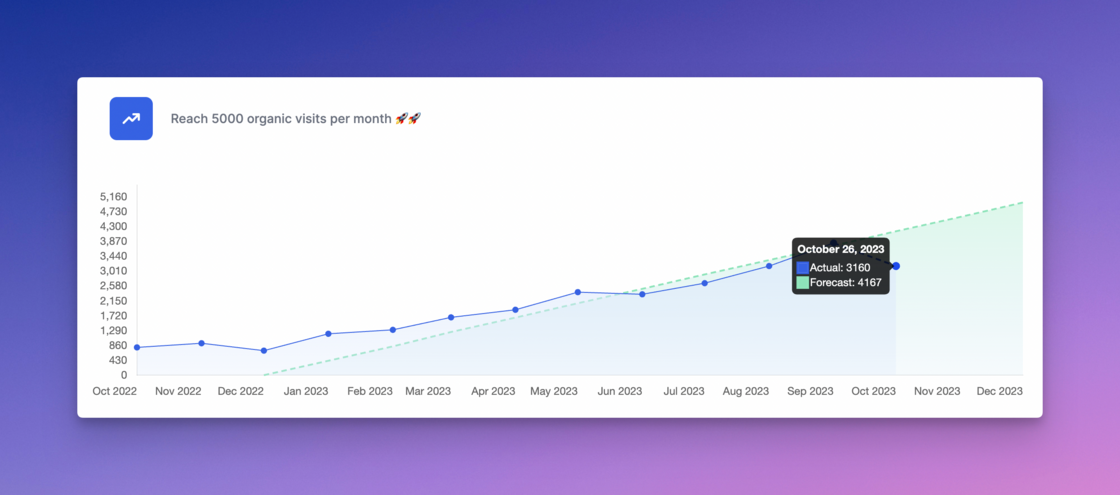
Task: Click the "1,720" y-axis value
Action: (114, 316)
